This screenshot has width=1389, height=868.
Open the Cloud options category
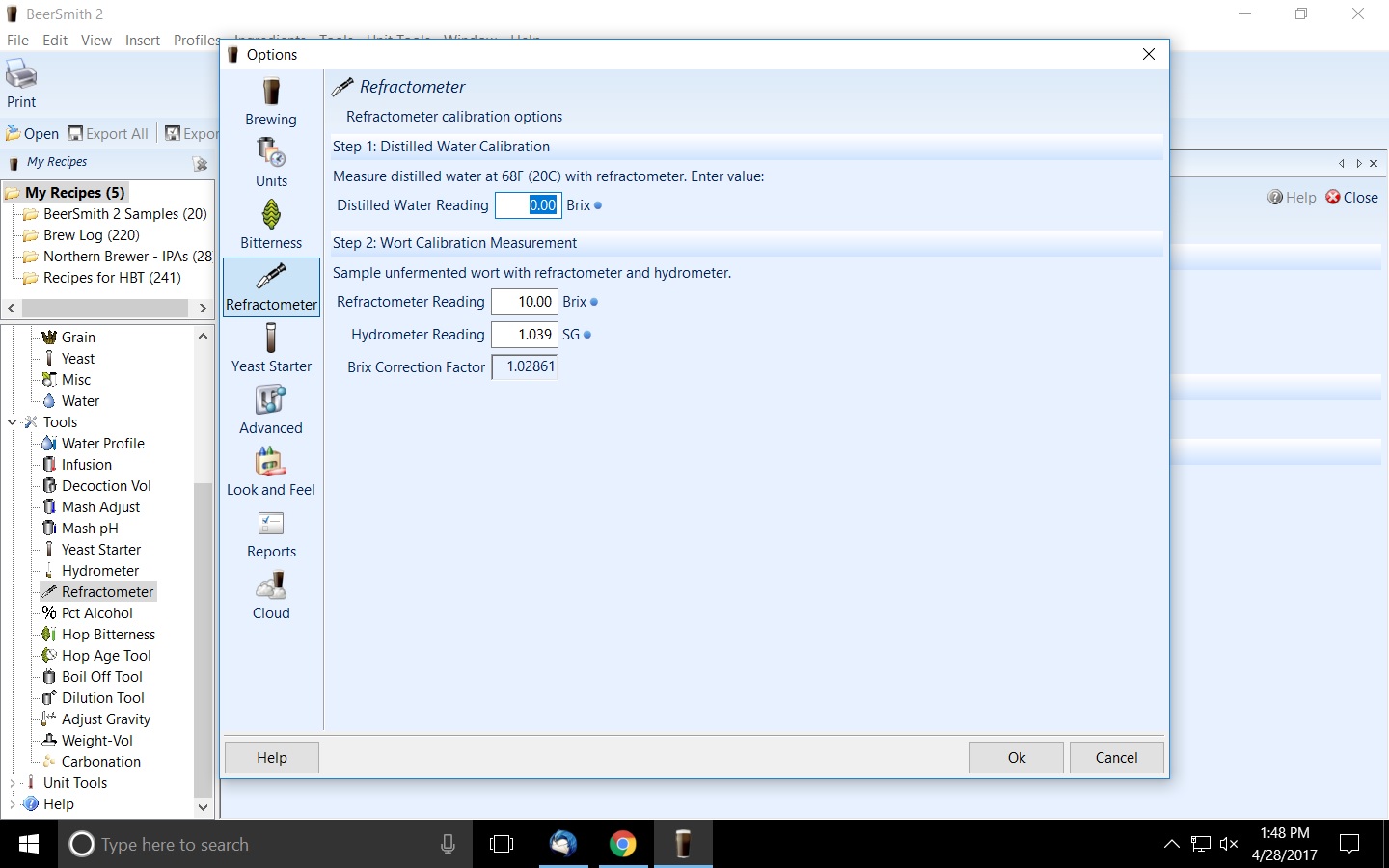(271, 595)
